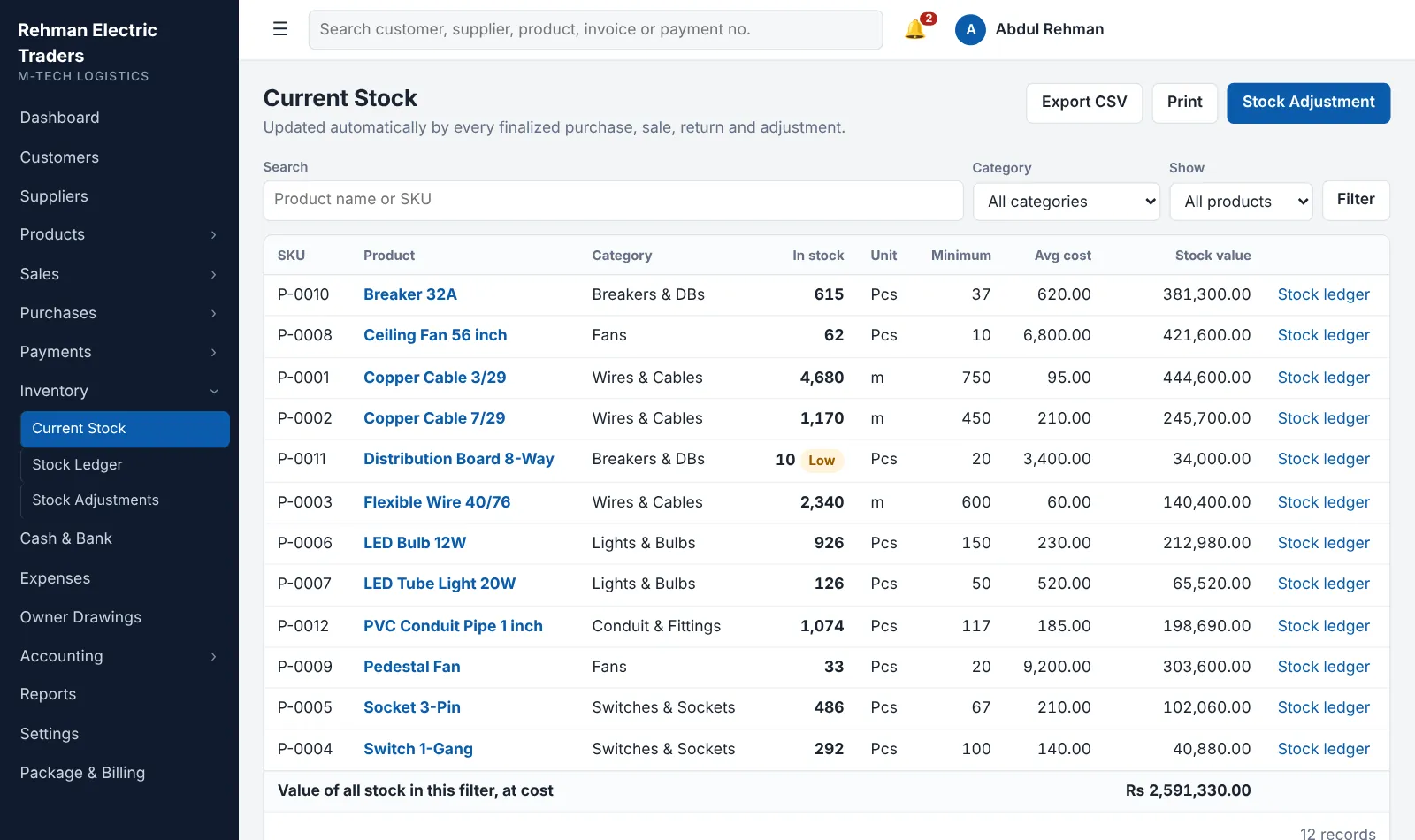
Task: Open the Abdul Rehman avatar menu
Action: (1029, 29)
